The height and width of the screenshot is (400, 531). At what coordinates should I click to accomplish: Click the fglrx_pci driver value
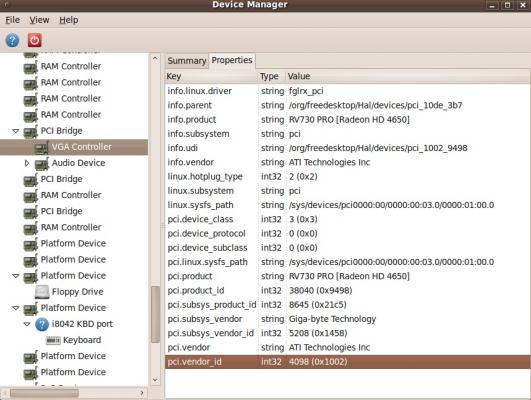click(306, 91)
